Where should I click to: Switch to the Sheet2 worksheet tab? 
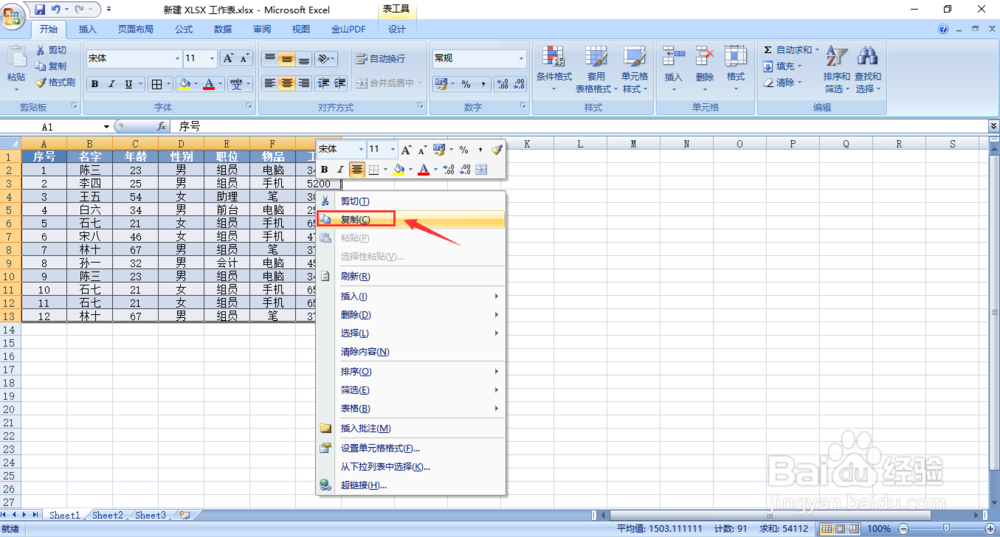coord(107,515)
